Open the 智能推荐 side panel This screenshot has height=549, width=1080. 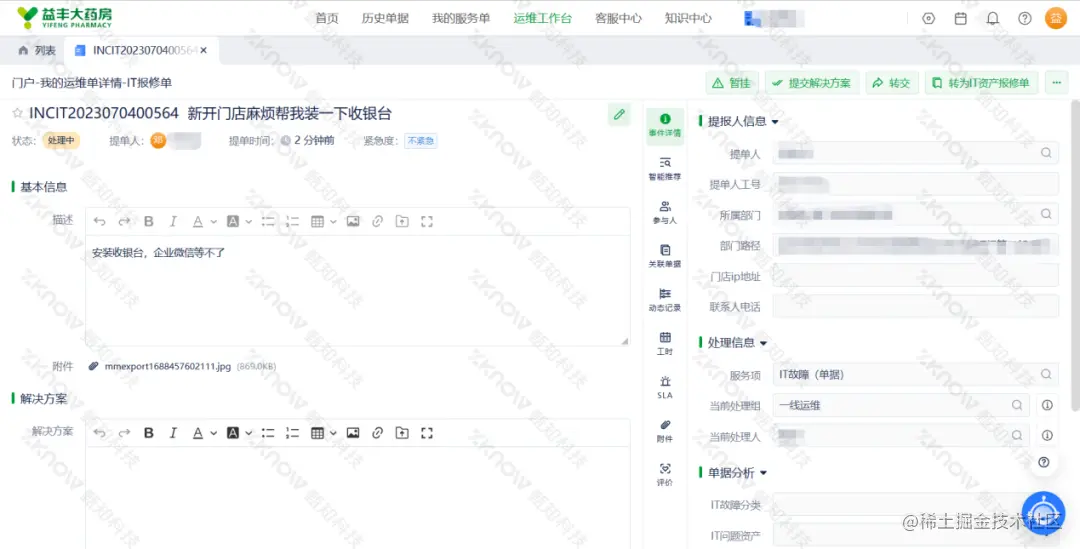[x=665, y=169]
